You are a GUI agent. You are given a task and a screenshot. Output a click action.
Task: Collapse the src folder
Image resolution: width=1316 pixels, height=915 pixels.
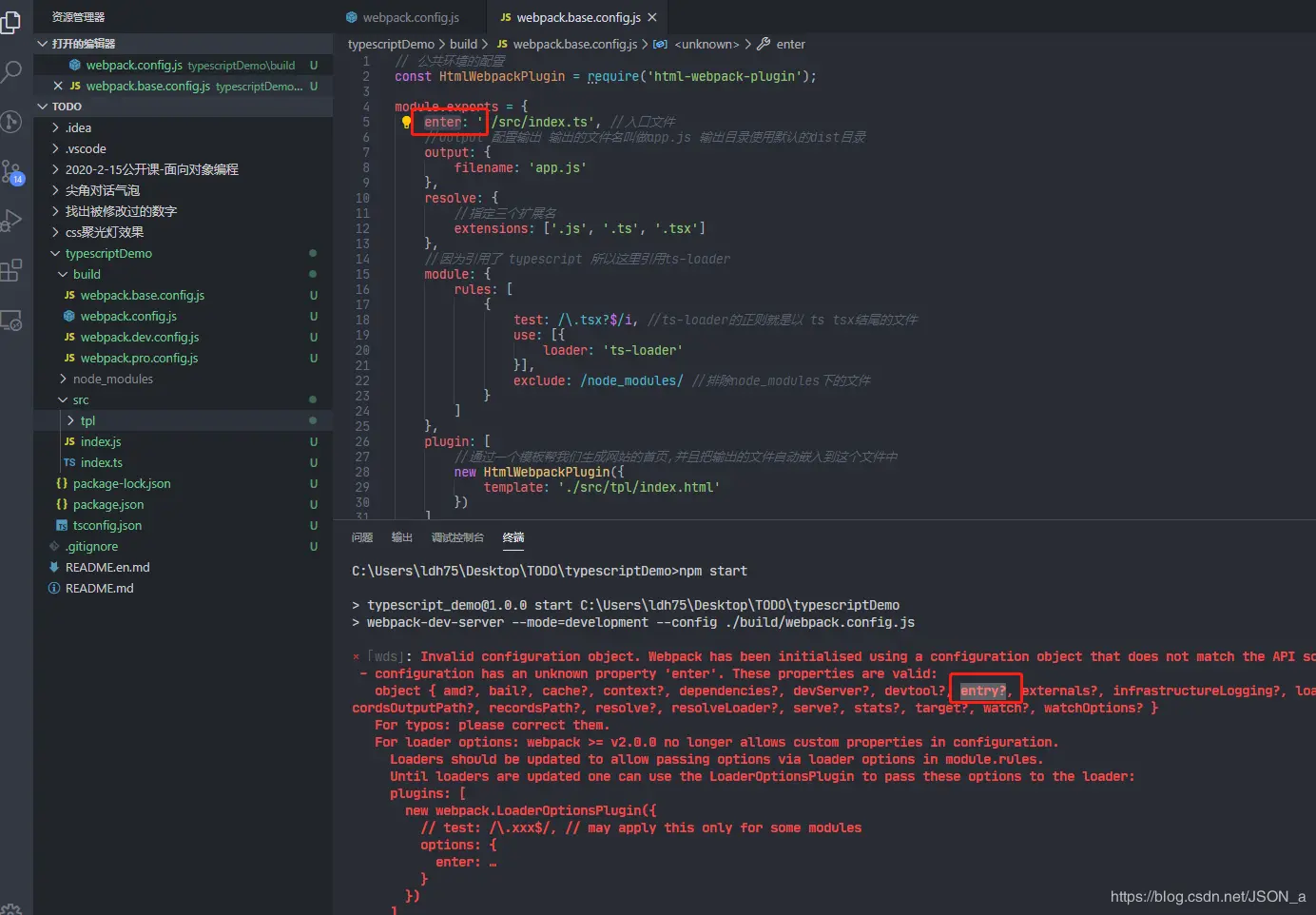tap(183, 399)
